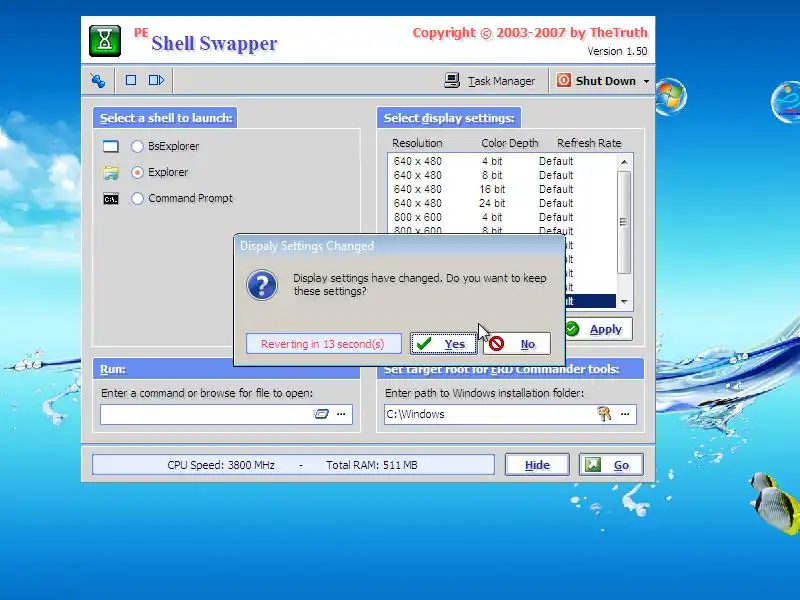Viewport: 800px width, 600px height.
Task: Apply the selected display settings
Action: [x=598, y=329]
